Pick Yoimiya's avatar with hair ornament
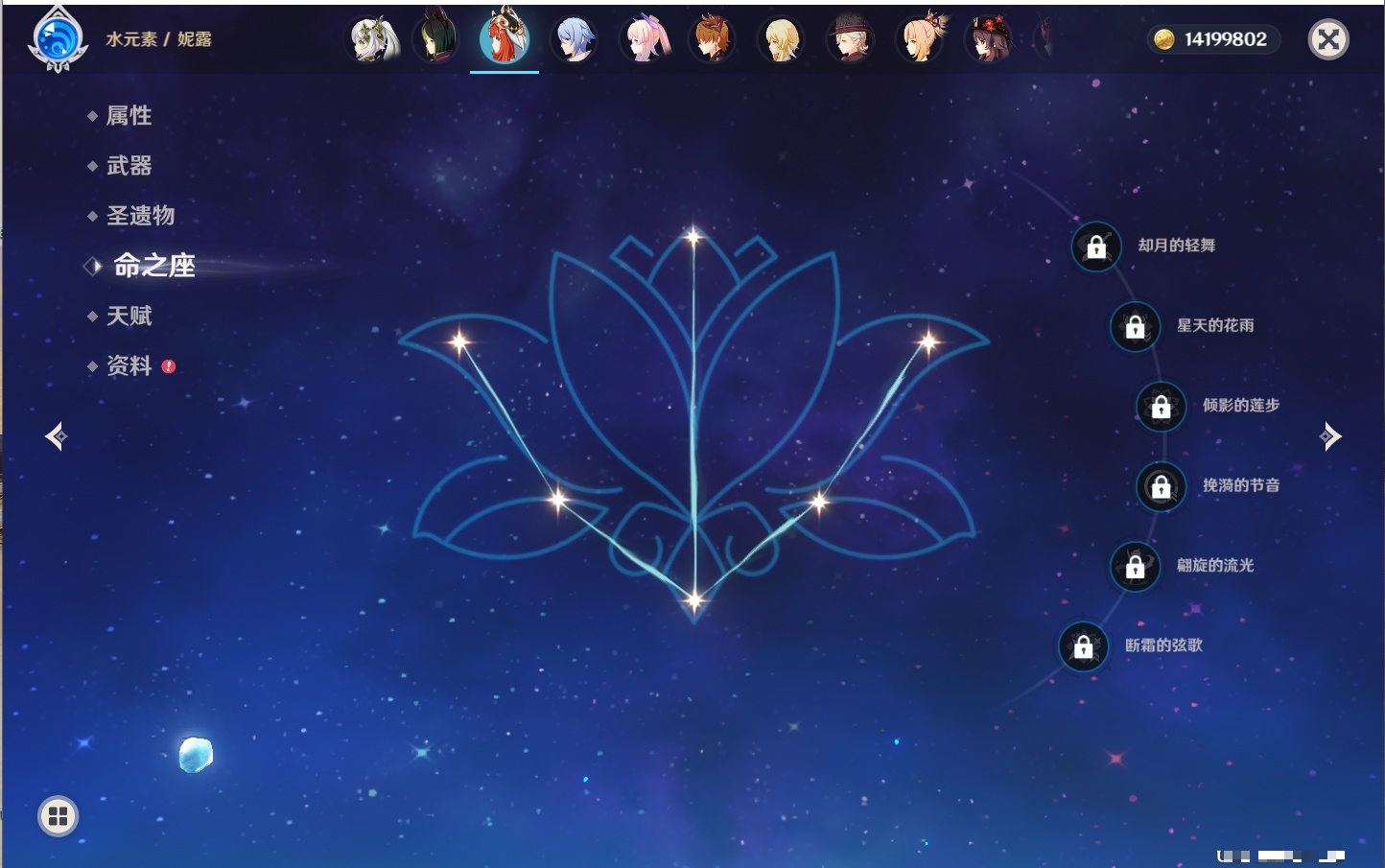This screenshot has width=1385, height=868. 920,38
